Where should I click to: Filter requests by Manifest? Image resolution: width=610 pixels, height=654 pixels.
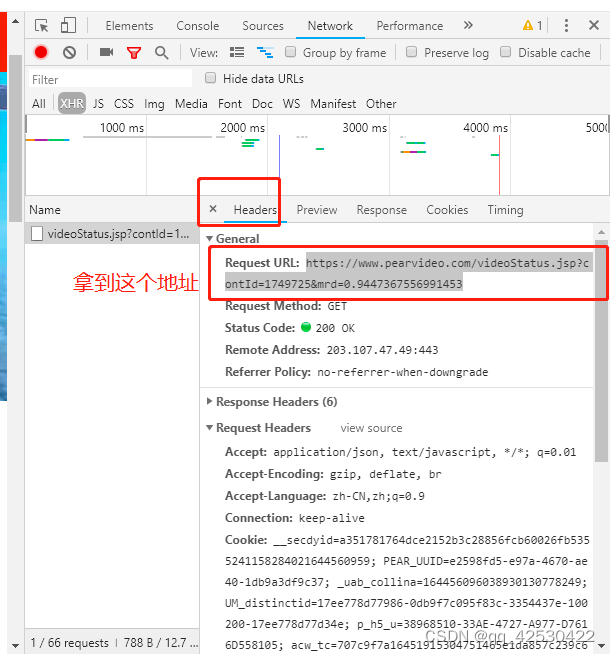click(333, 103)
